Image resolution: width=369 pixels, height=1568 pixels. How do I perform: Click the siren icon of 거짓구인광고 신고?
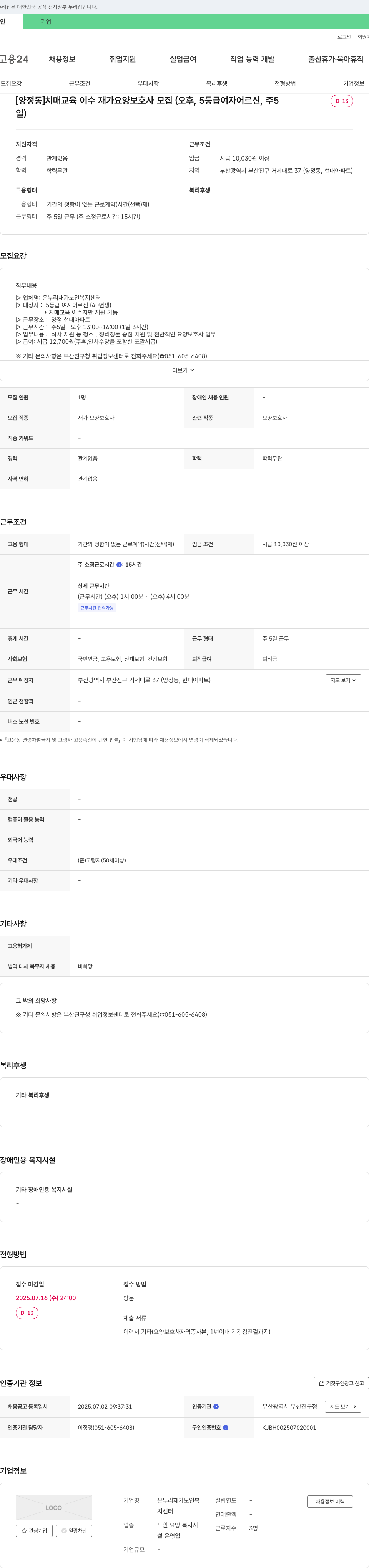coord(321,1383)
